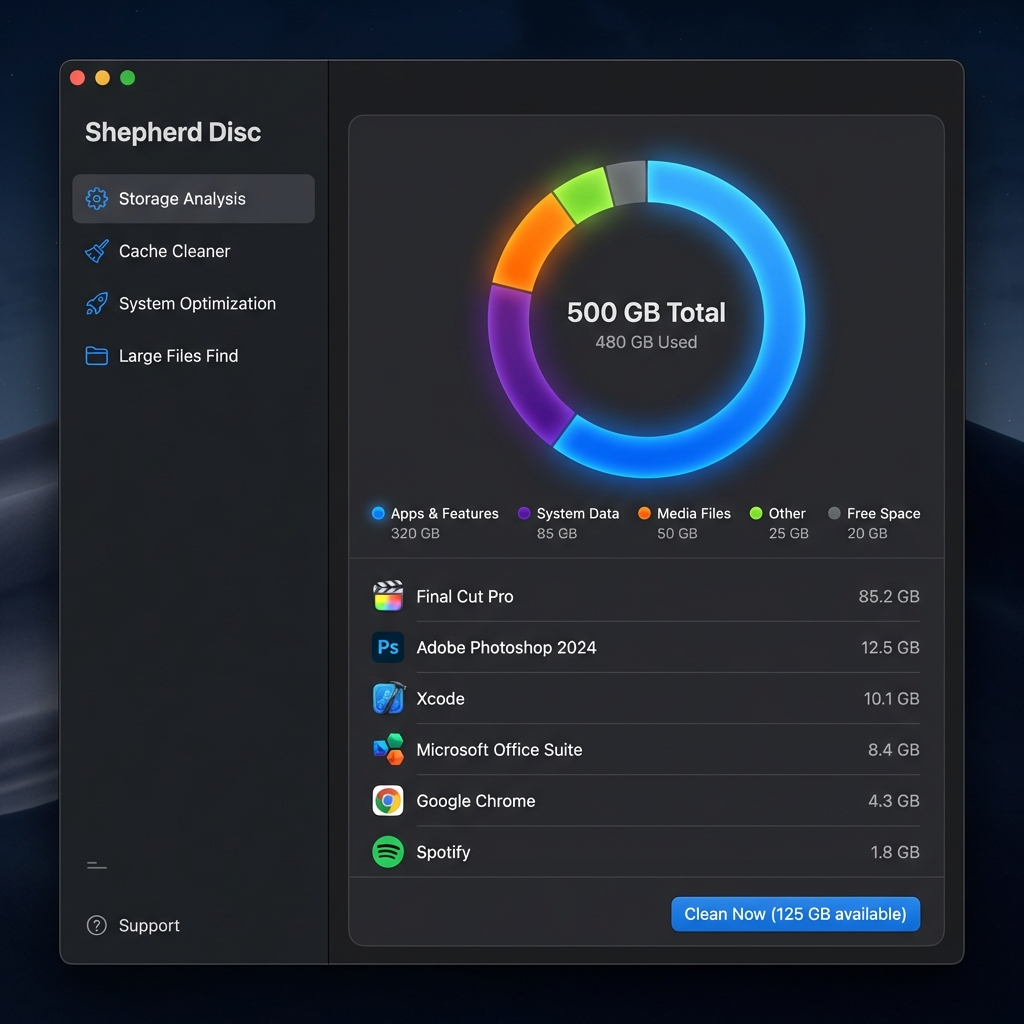Click the Xcode app icon
The image size is (1024, 1024).
(x=388, y=698)
